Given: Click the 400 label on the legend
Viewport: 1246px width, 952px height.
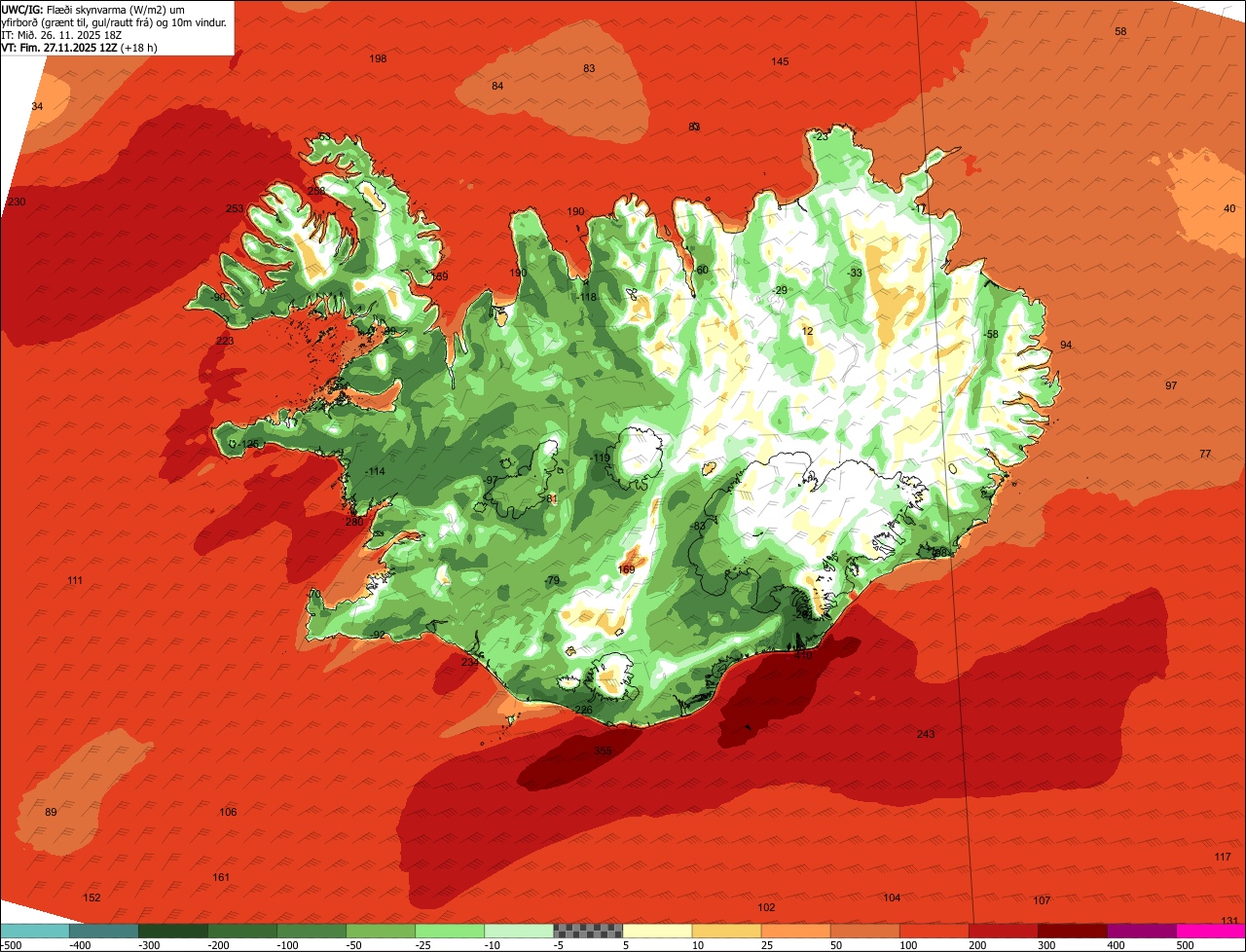Looking at the screenshot, I should tap(1116, 945).
